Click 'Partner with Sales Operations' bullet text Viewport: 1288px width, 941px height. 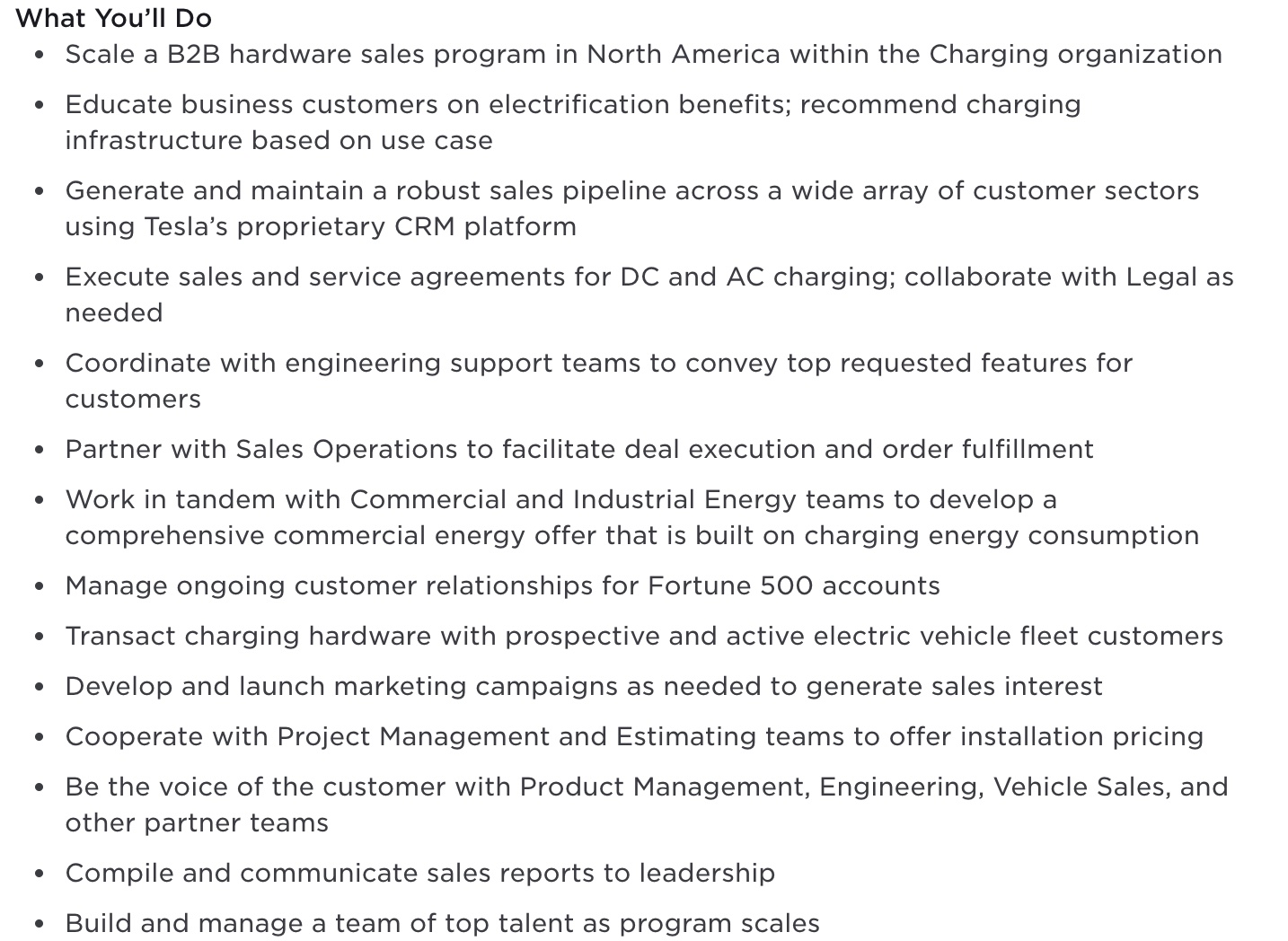pos(579,450)
